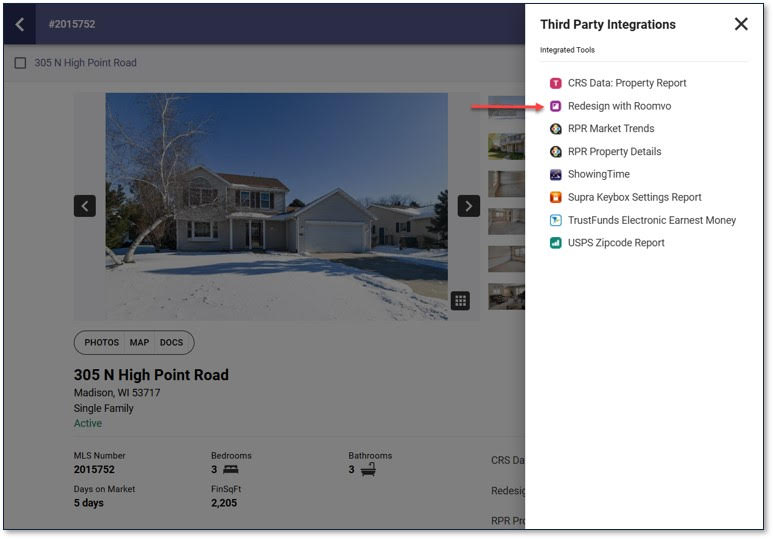Go back using the header arrow
This screenshot has width=773, height=539.
[20, 24]
